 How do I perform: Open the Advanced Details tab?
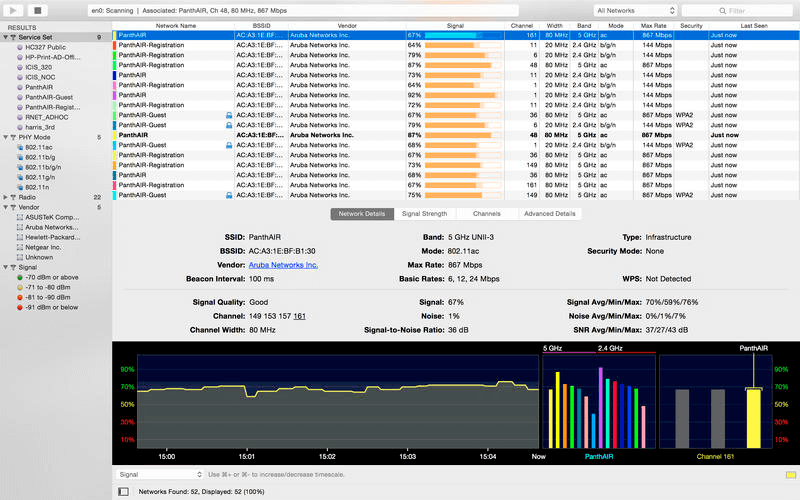[549, 213]
